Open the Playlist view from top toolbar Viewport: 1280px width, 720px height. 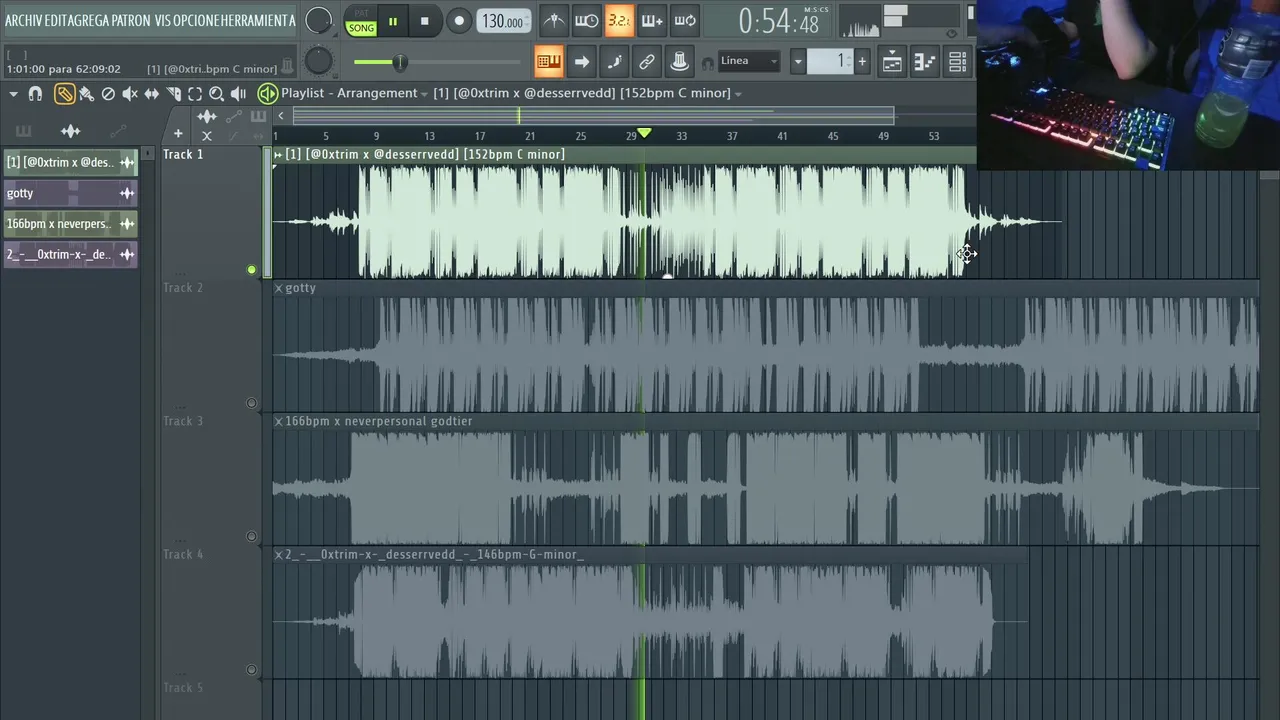click(892, 62)
